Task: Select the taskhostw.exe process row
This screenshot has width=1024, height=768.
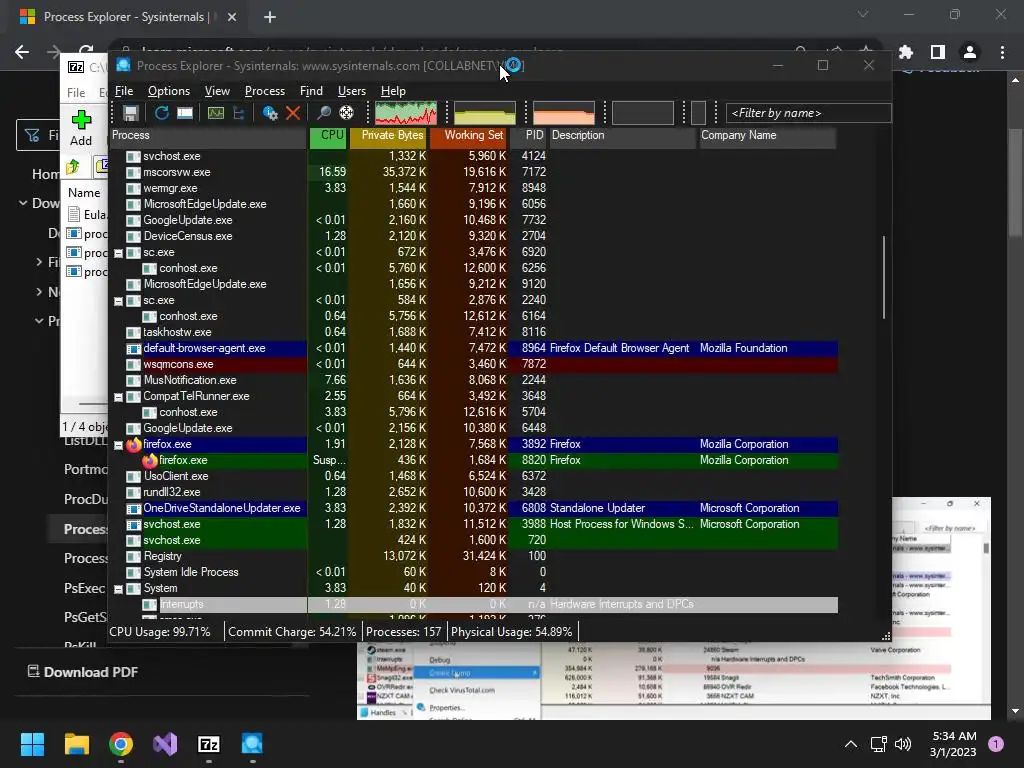Action: point(473,332)
